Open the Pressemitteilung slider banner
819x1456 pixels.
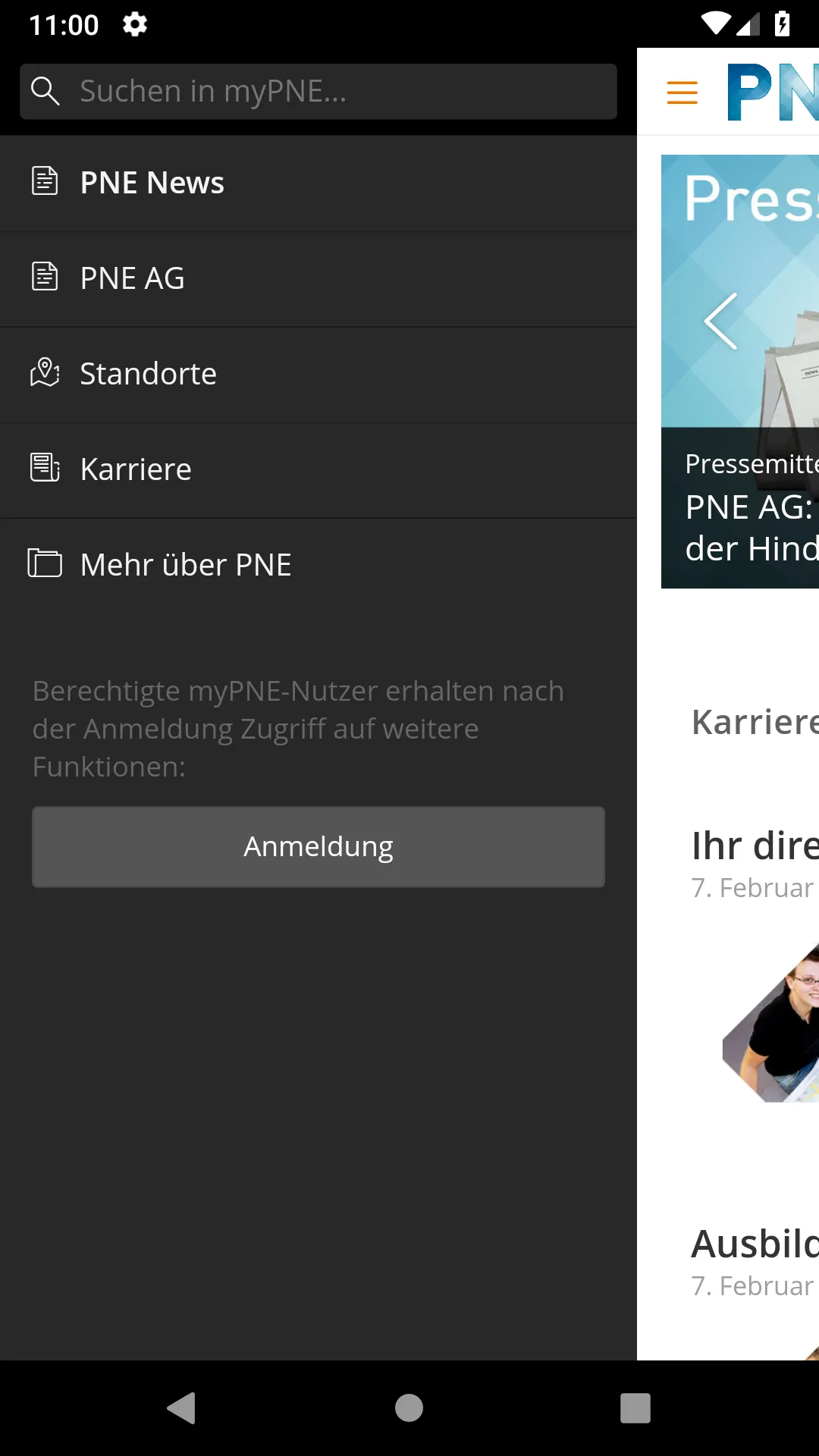tap(740, 372)
